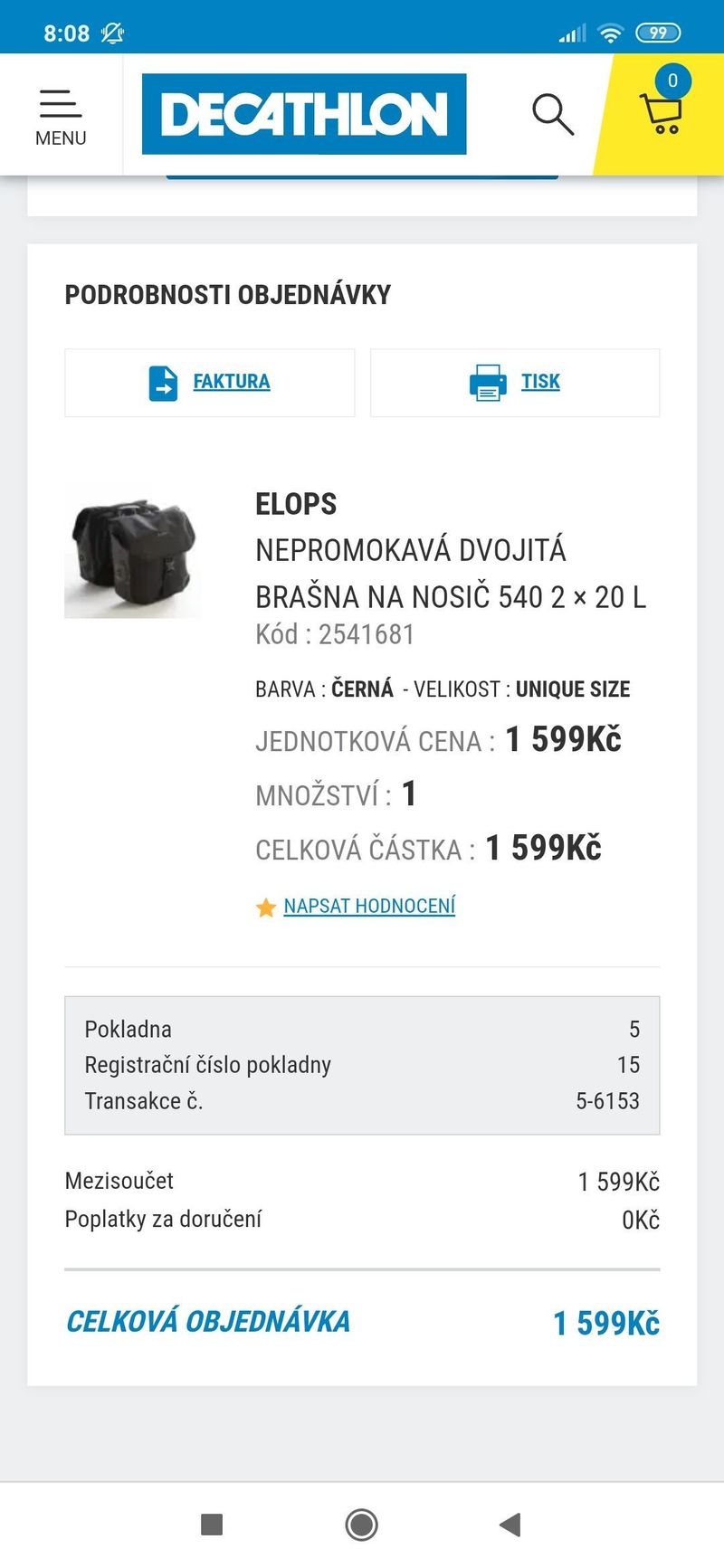Tap the transaction number 5-6153
Viewport: 724px width, 1568px height.
pyautogui.click(x=607, y=1101)
